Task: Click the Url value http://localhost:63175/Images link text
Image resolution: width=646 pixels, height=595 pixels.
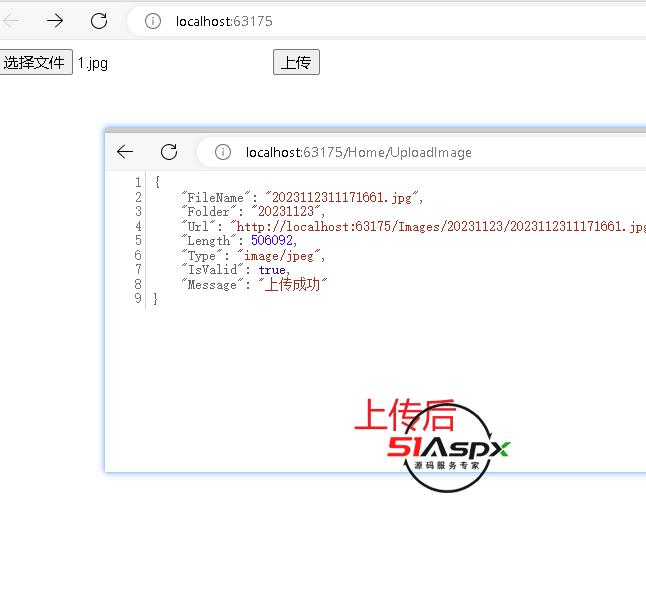Action: coord(438,226)
